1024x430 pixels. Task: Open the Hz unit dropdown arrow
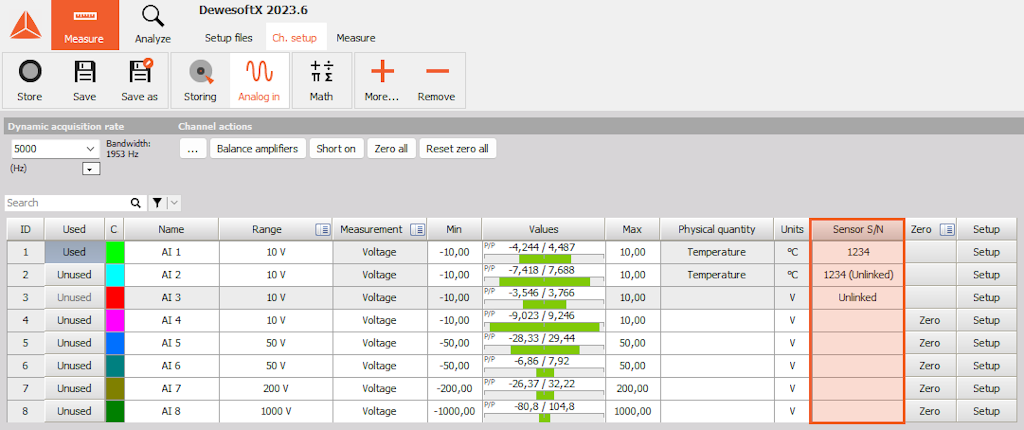(x=91, y=169)
